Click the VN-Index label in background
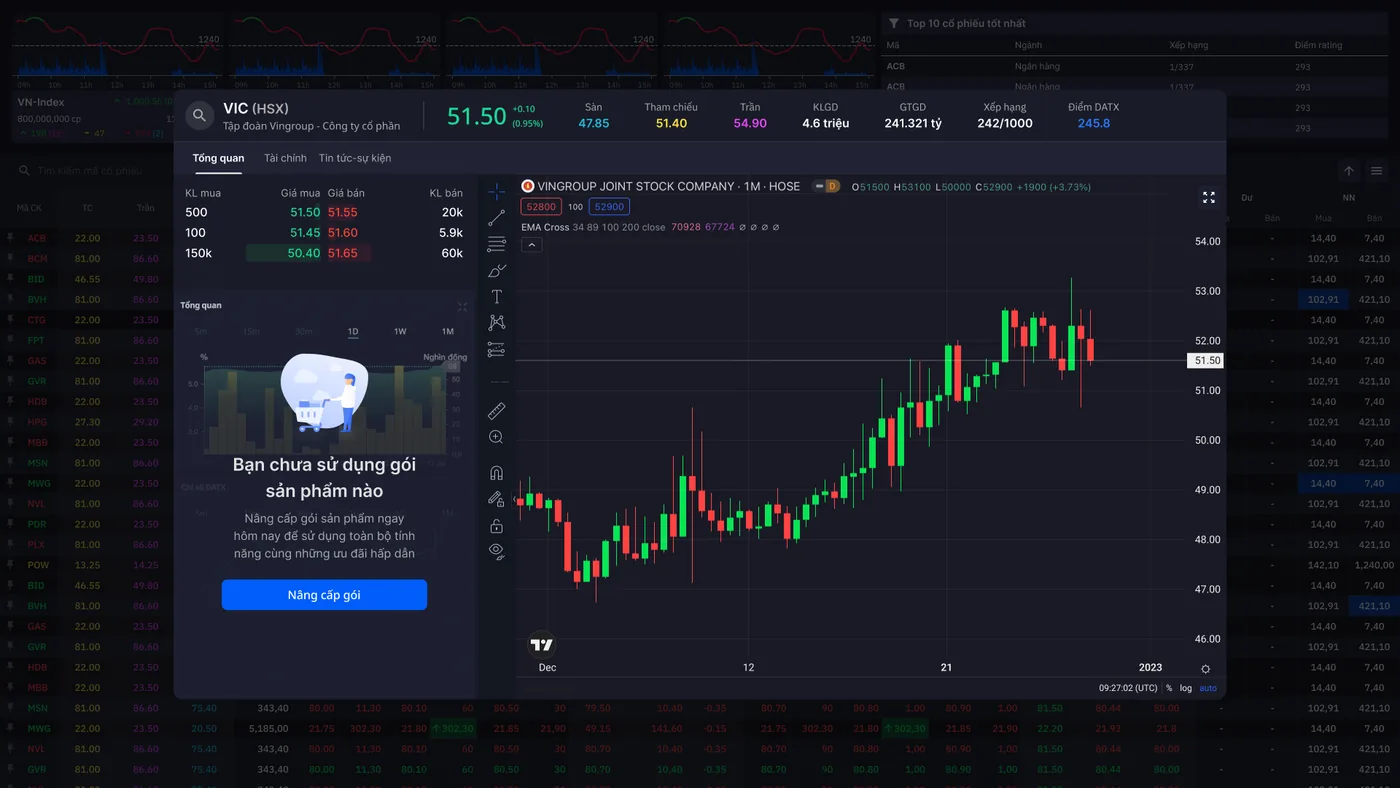The width and height of the screenshot is (1400, 788). pos(41,102)
